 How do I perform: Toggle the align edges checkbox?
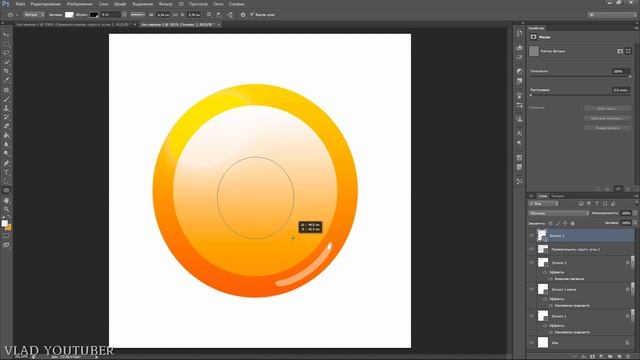[x=252, y=14]
